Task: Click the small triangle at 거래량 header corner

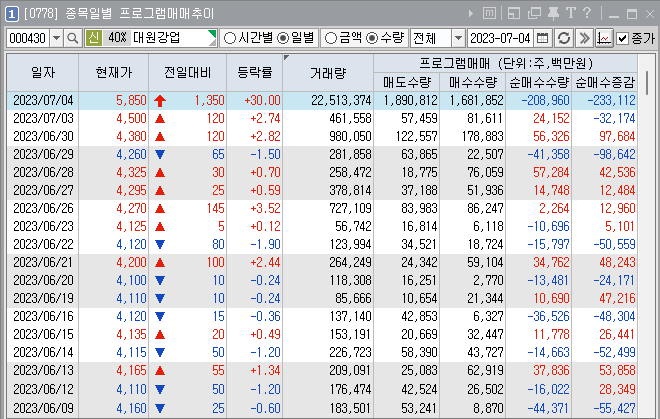Action: (287, 57)
